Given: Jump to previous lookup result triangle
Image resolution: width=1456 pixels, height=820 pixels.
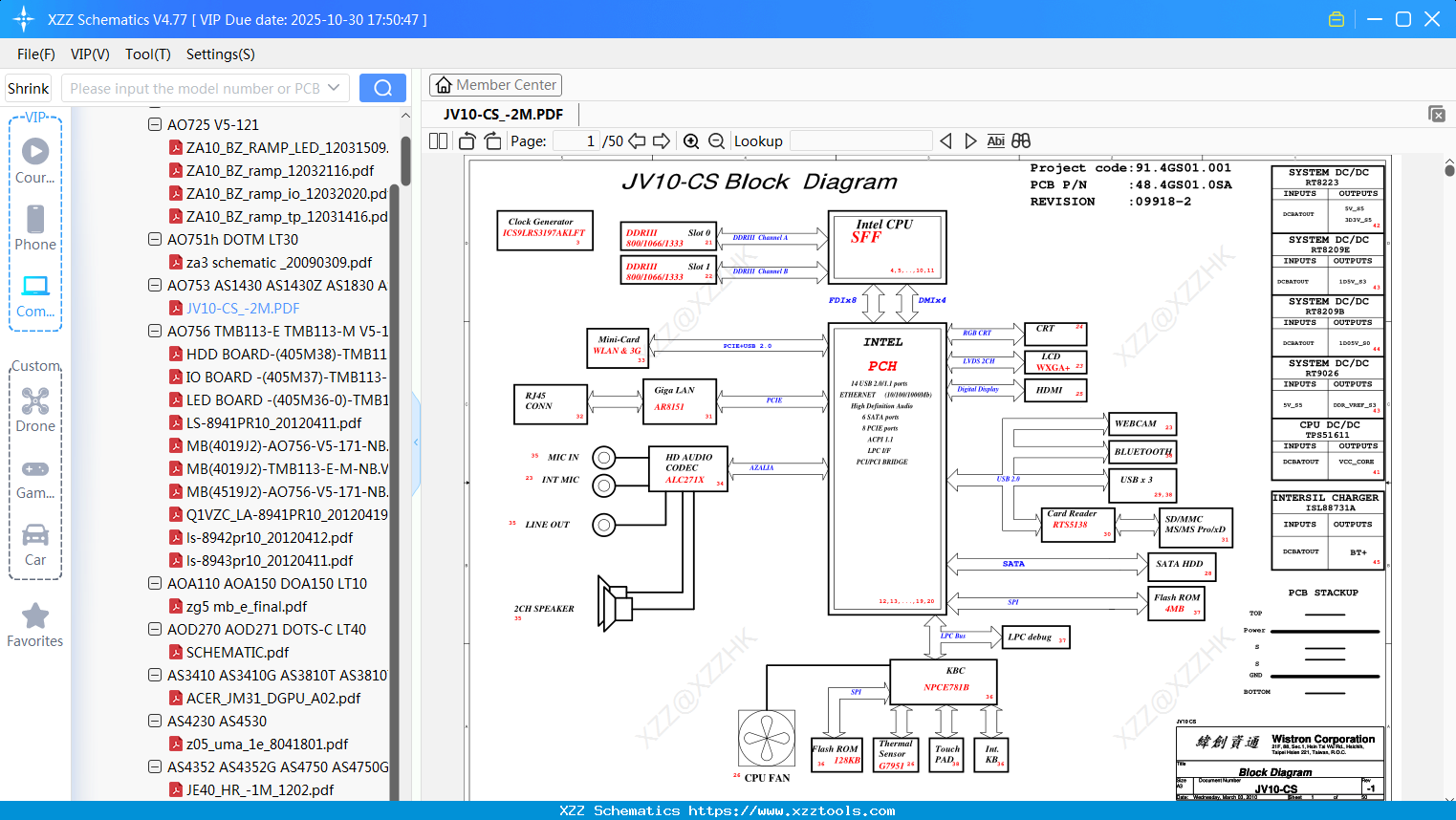Looking at the screenshot, I should [x=945, y=140].
